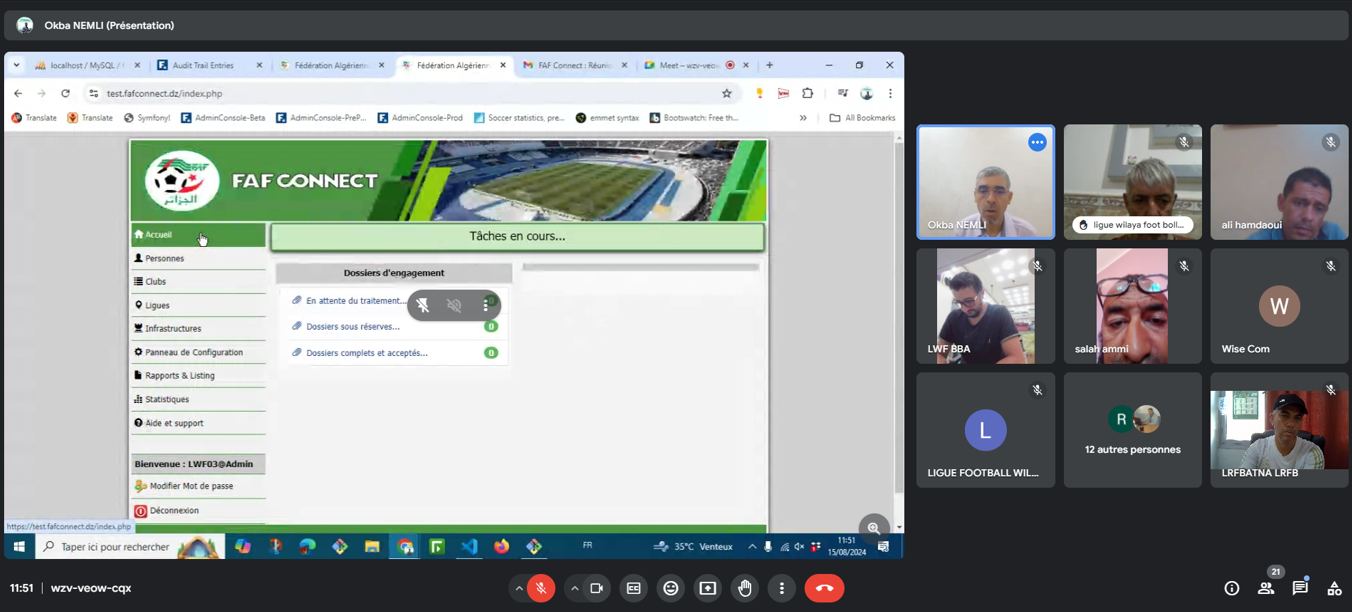Viewport: 1352px width, 612px height.
Task: Switch to the FAF Connect : Réunion Gmail tab
Action: (x=577, y=66)
